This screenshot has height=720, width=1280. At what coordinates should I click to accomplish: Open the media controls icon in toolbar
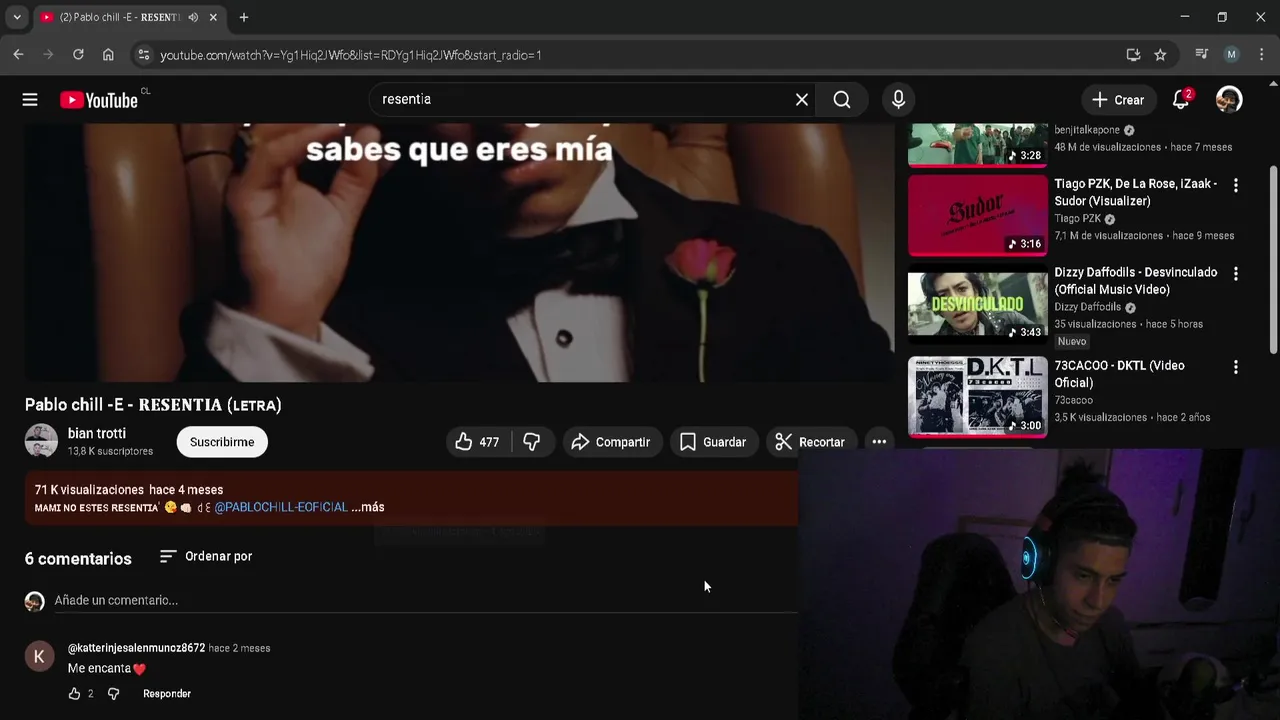point(1202,55)
